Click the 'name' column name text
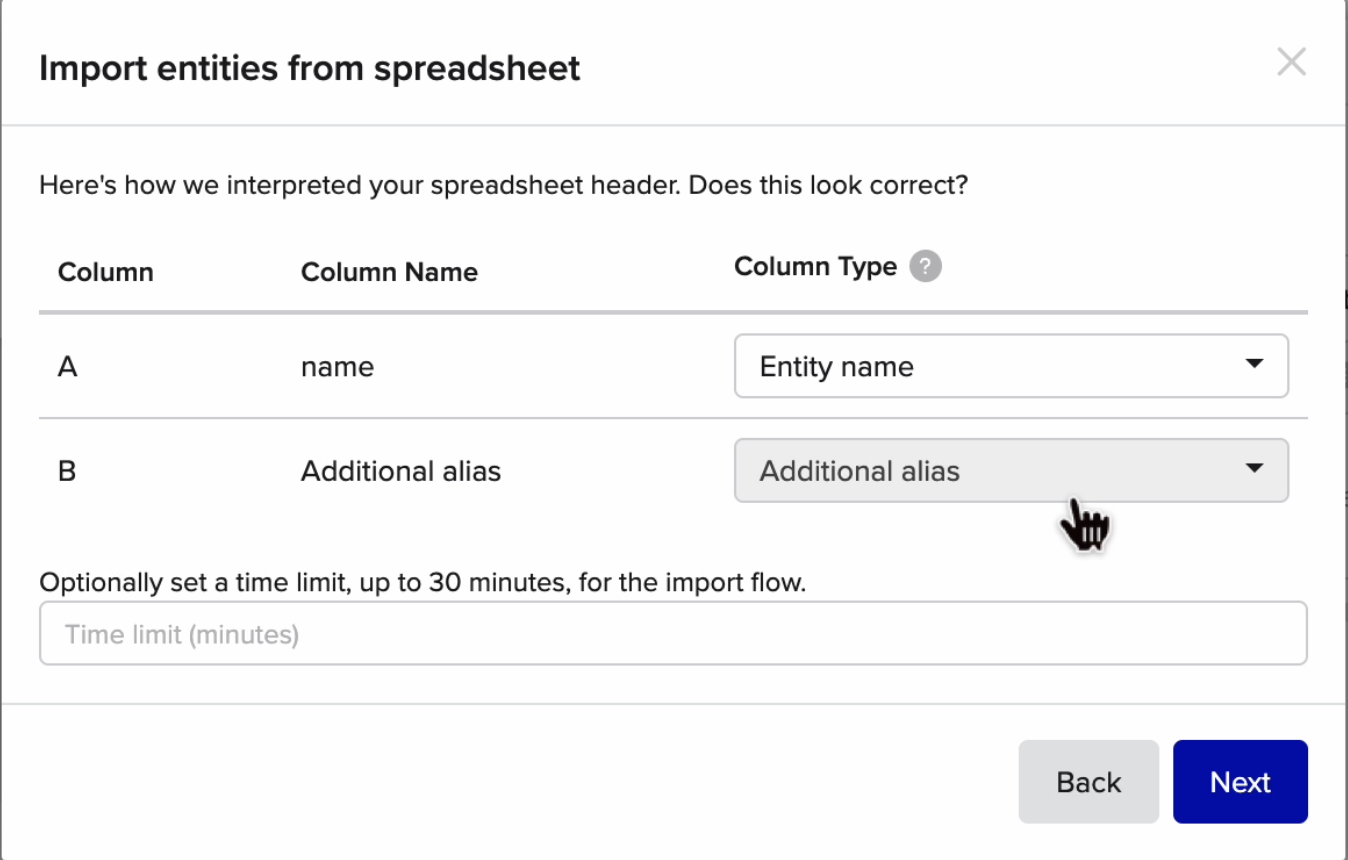1348x860 pixels. [x=337, y=367]
